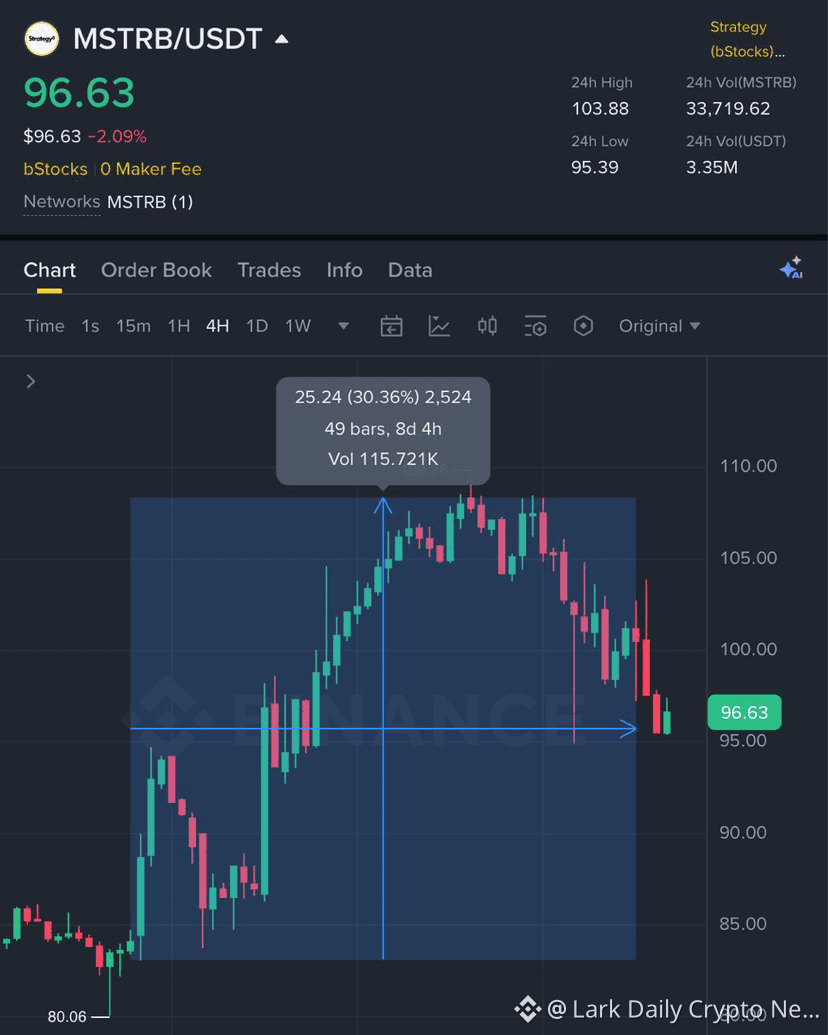This screenshot has height=1035, width=828.
Task: Click the 90.00 price axis label
Action: pos(743,832)
